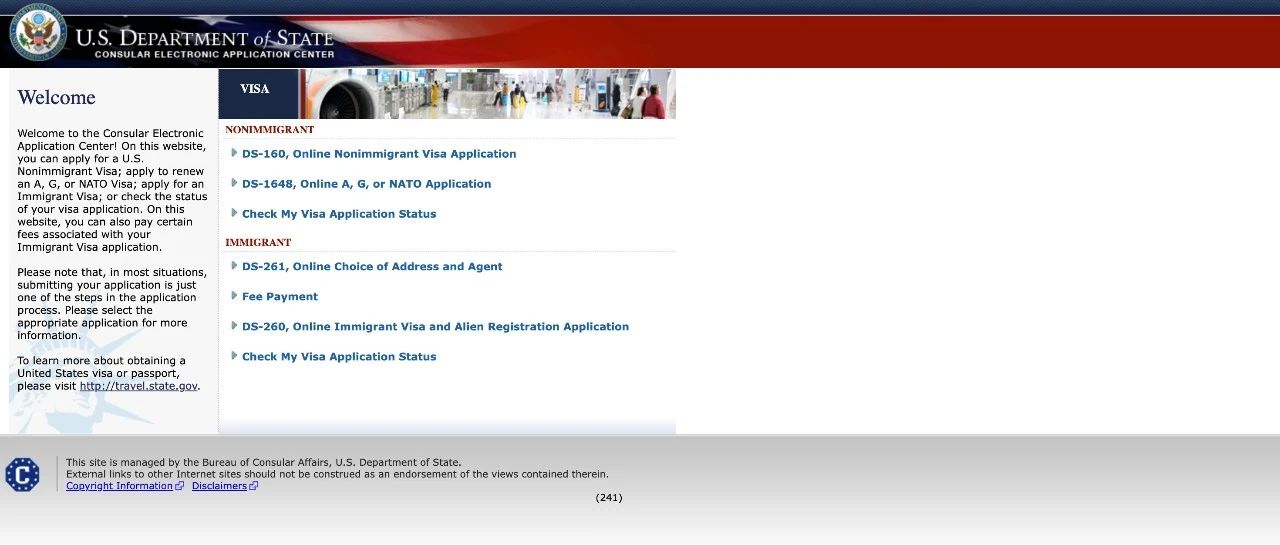Click the Welcome heading

tap(56, 97)
